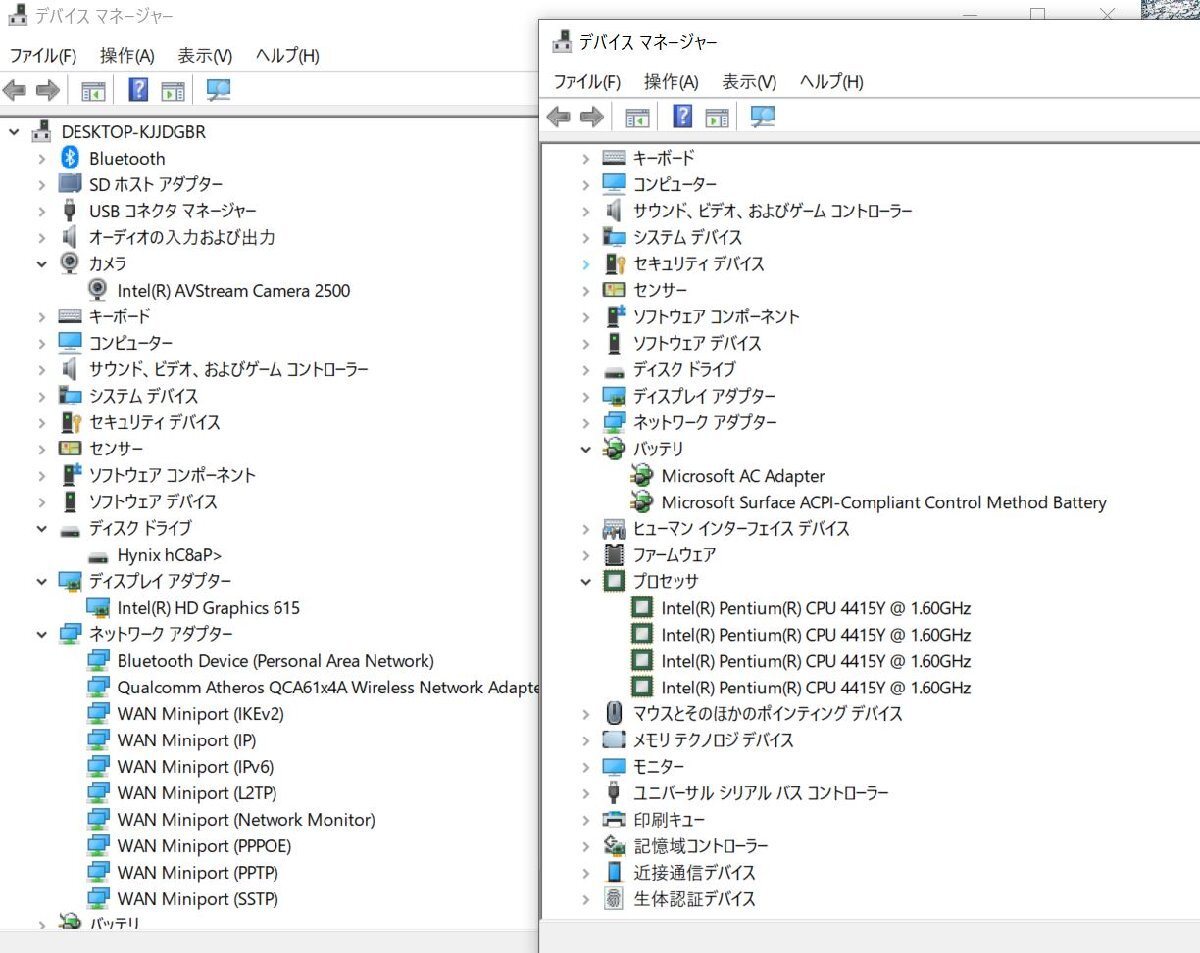Click モニター icon in right window
The image size is (1200, 953).
[614, 767]
